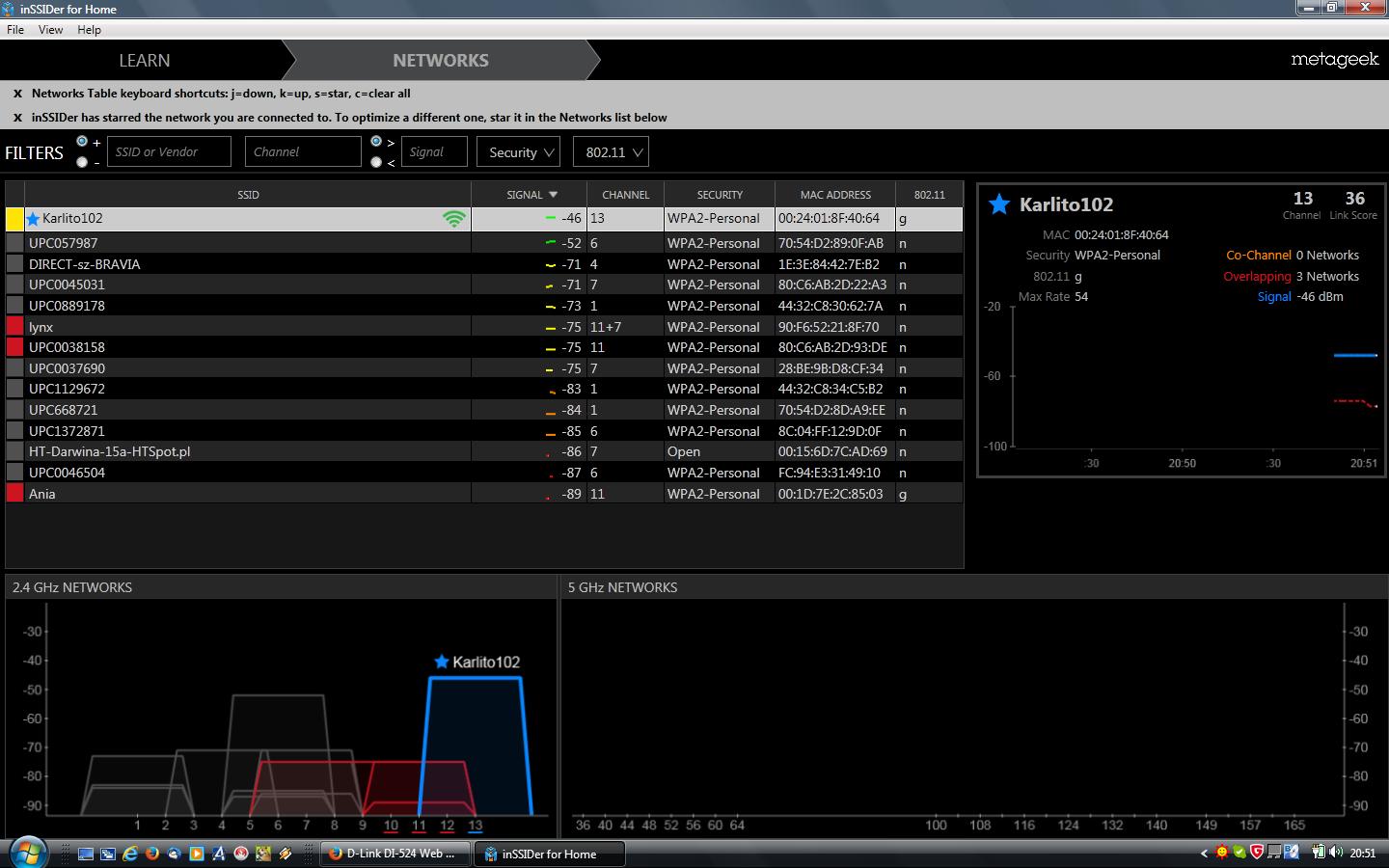Image resolution: width=1389 pixels, height=868 pixels.
Task: Click the large blue star in the Karlito102 details panel
Action: (999, 203)
